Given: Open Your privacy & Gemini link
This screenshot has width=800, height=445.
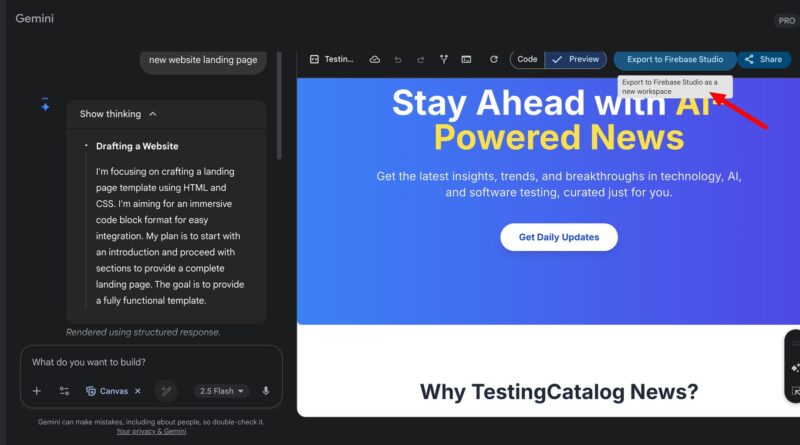Looking at the screenshot, I should pyautogui.click(x=151, y=431).
